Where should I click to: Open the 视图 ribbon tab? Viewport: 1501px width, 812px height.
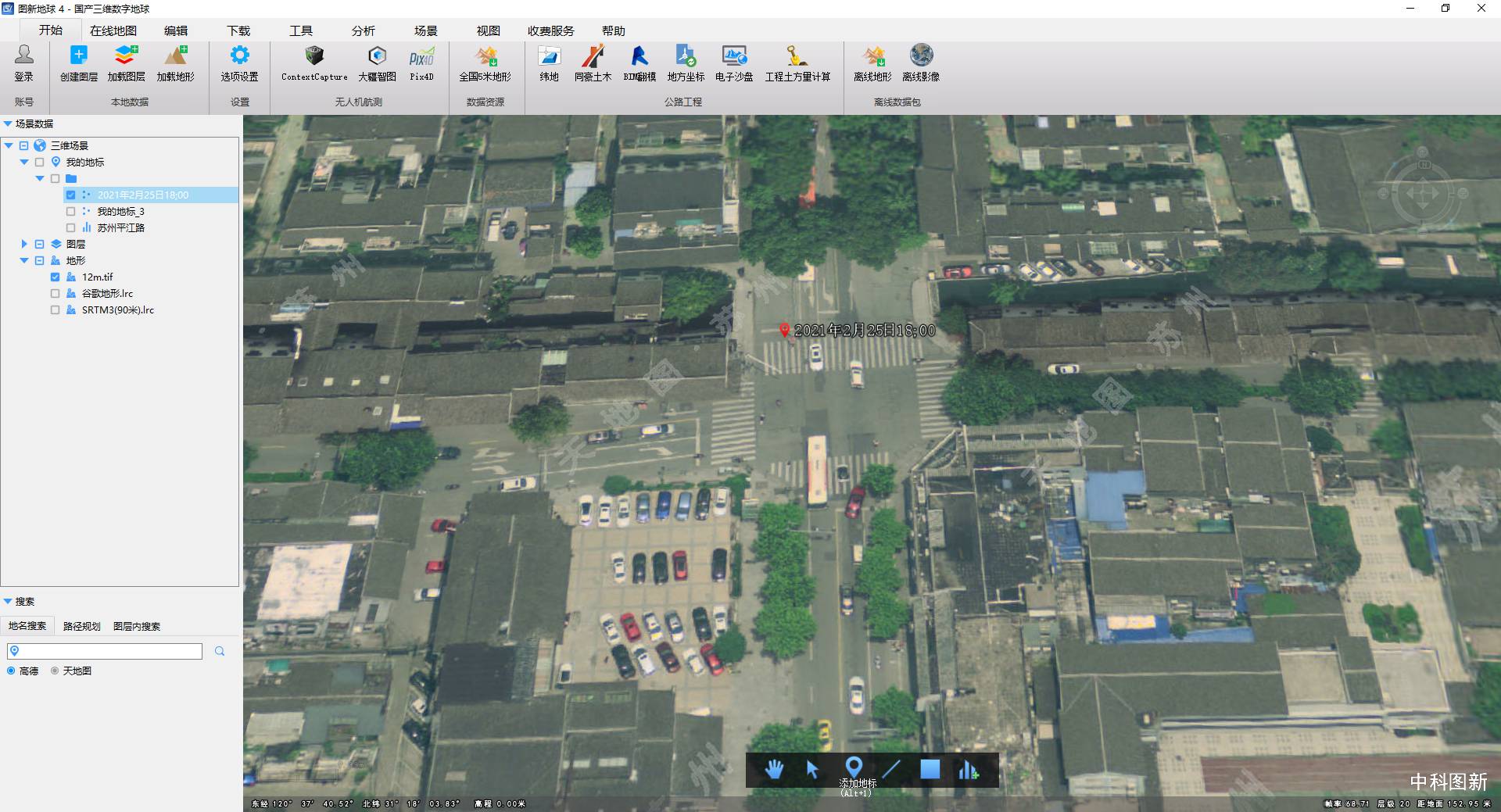tap(489, 30)
